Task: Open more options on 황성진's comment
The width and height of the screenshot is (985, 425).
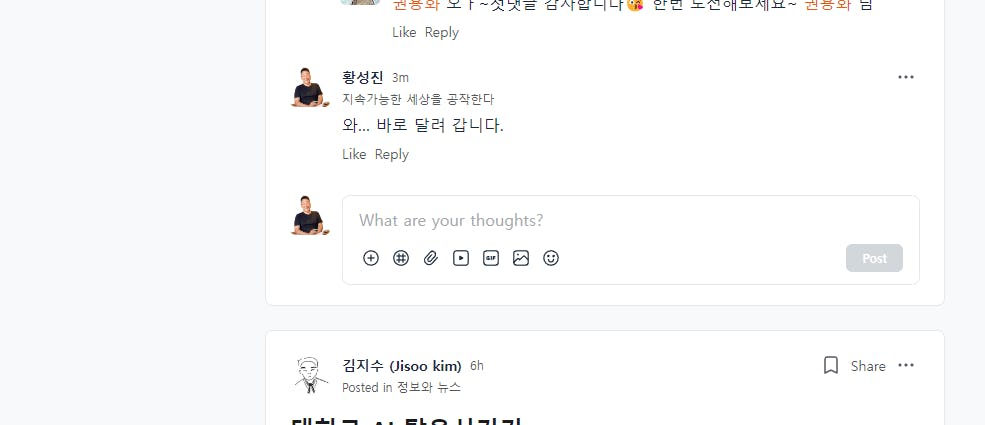Action: 906,77
